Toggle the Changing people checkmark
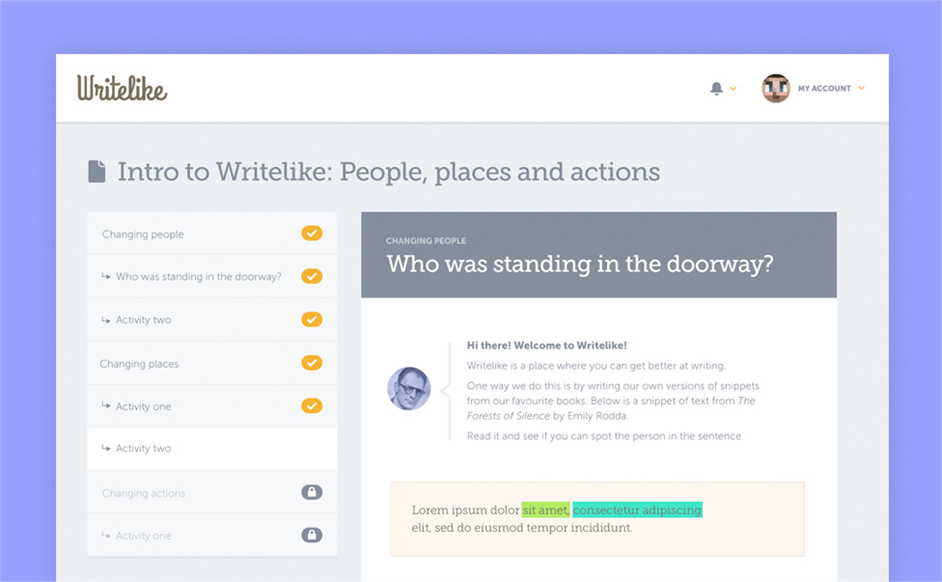This screenshot has height=582, width=942. pos(312,233)
